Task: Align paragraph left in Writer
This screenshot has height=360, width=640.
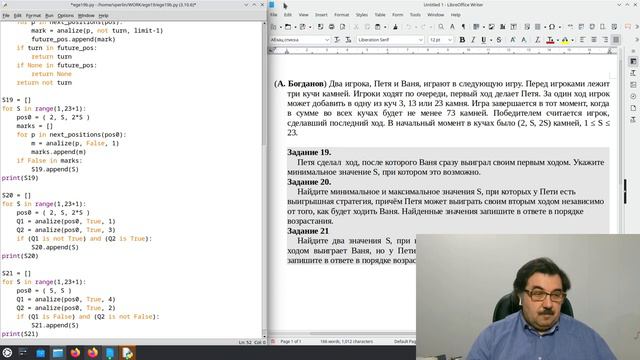Action: coord(582,40)
